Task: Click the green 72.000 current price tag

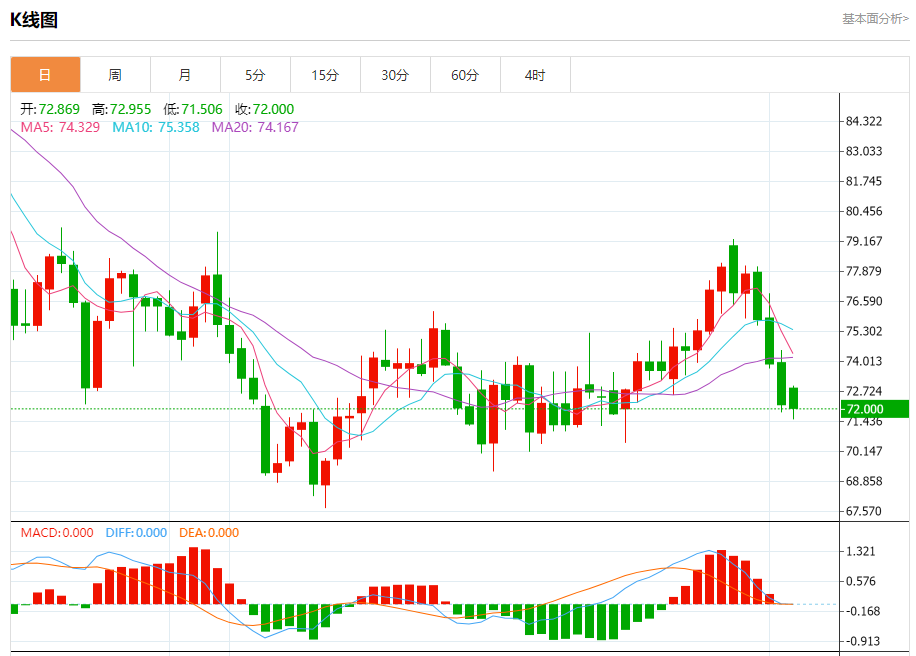Action: [x=875, y=409]
